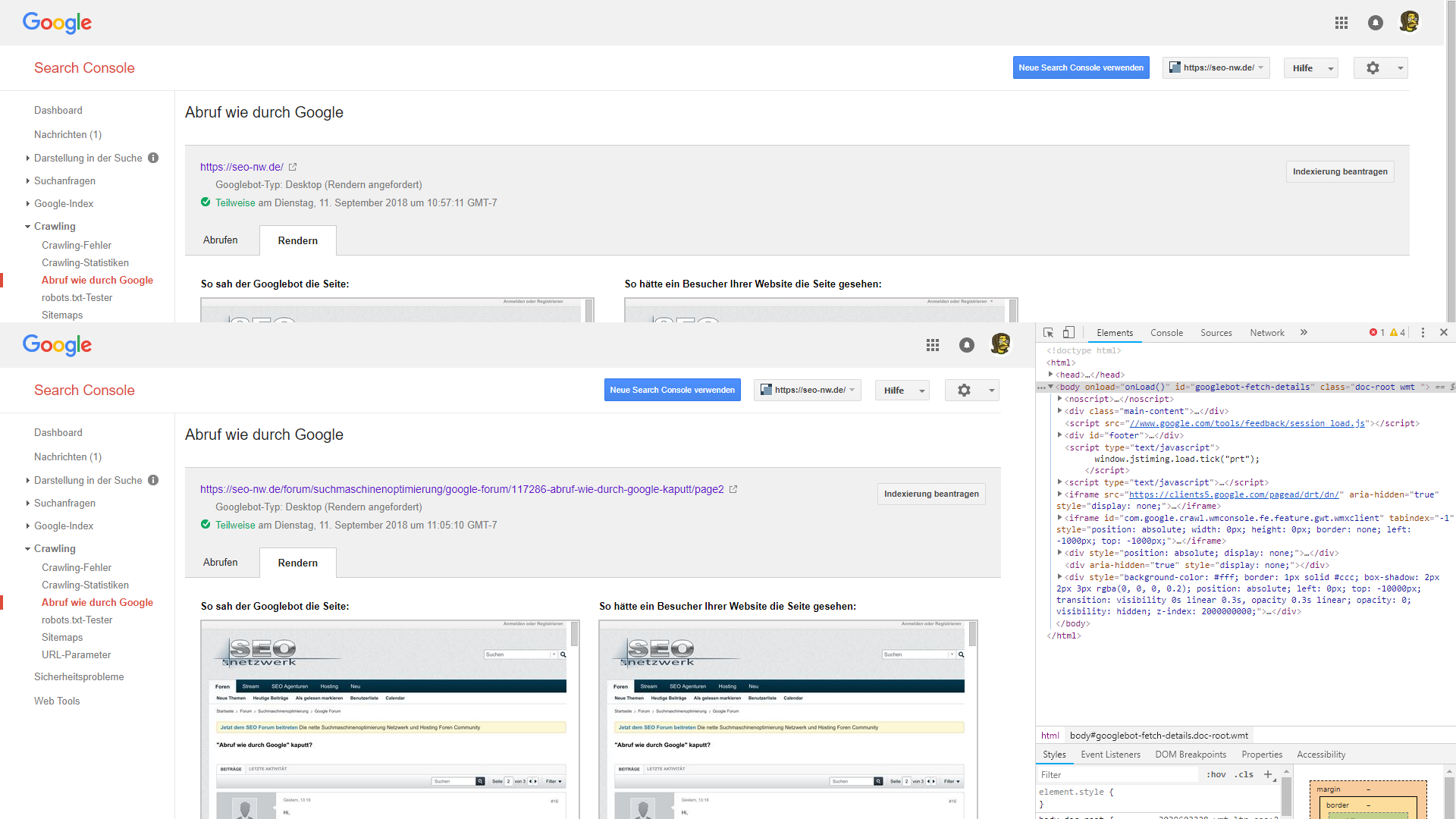This screenshot has height=819, width=1456.
Task: Click margin area of box model diagram
Action: pyautogui.click(x=1328, y=789)
